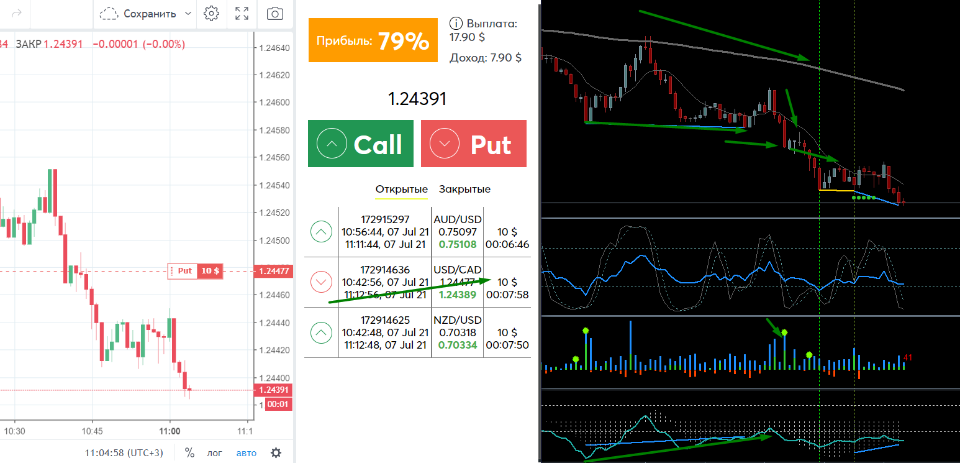The height and width of the screenshot is (463, 960).
Task: Click the Выплата: 17.90 $ text
Action: pos(483,30)
